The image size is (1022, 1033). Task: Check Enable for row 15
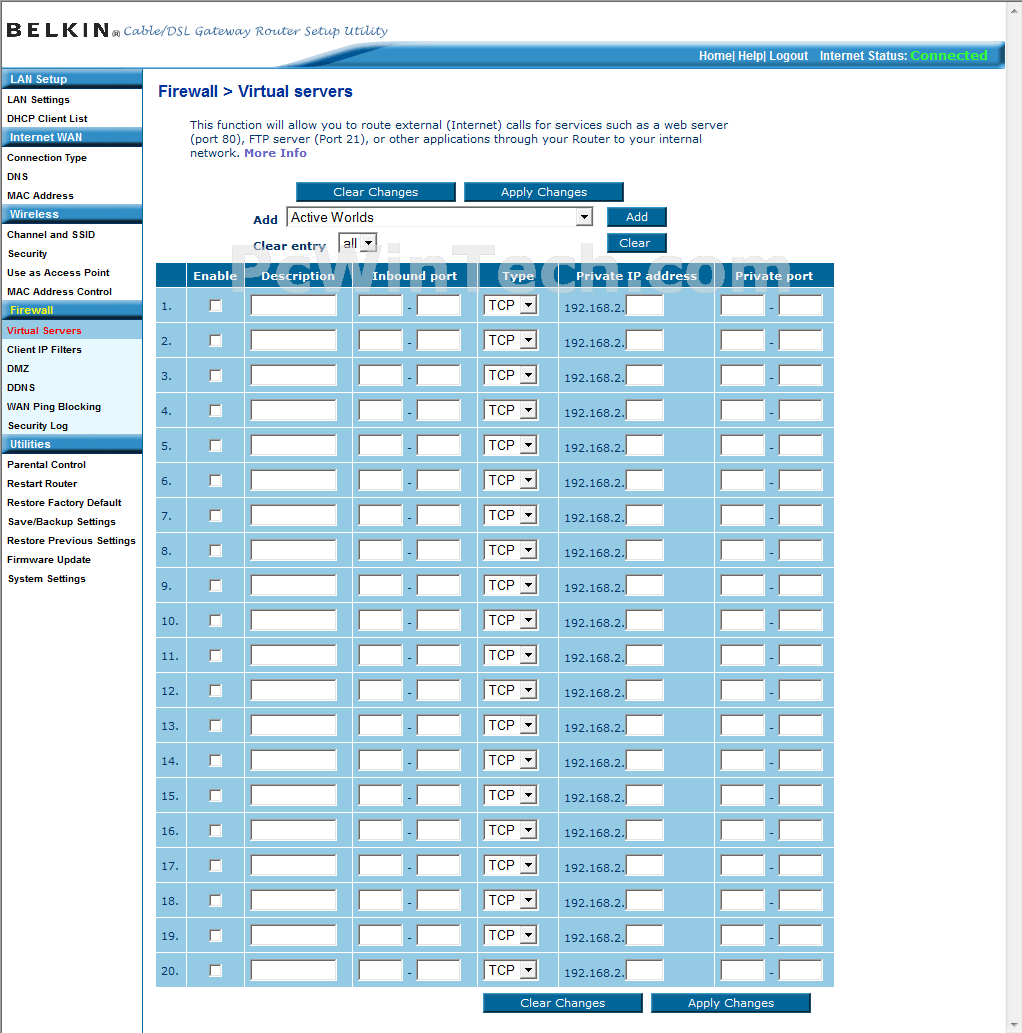click(215, 796)
